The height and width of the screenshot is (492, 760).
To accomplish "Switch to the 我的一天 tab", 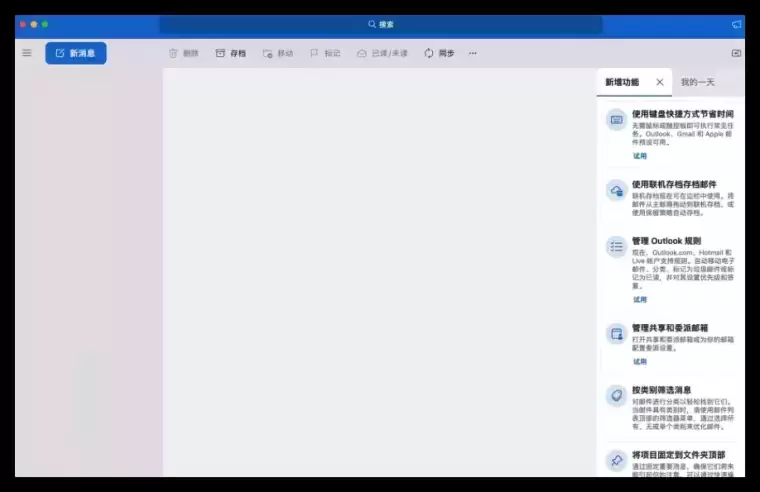I will coord(697,82).
